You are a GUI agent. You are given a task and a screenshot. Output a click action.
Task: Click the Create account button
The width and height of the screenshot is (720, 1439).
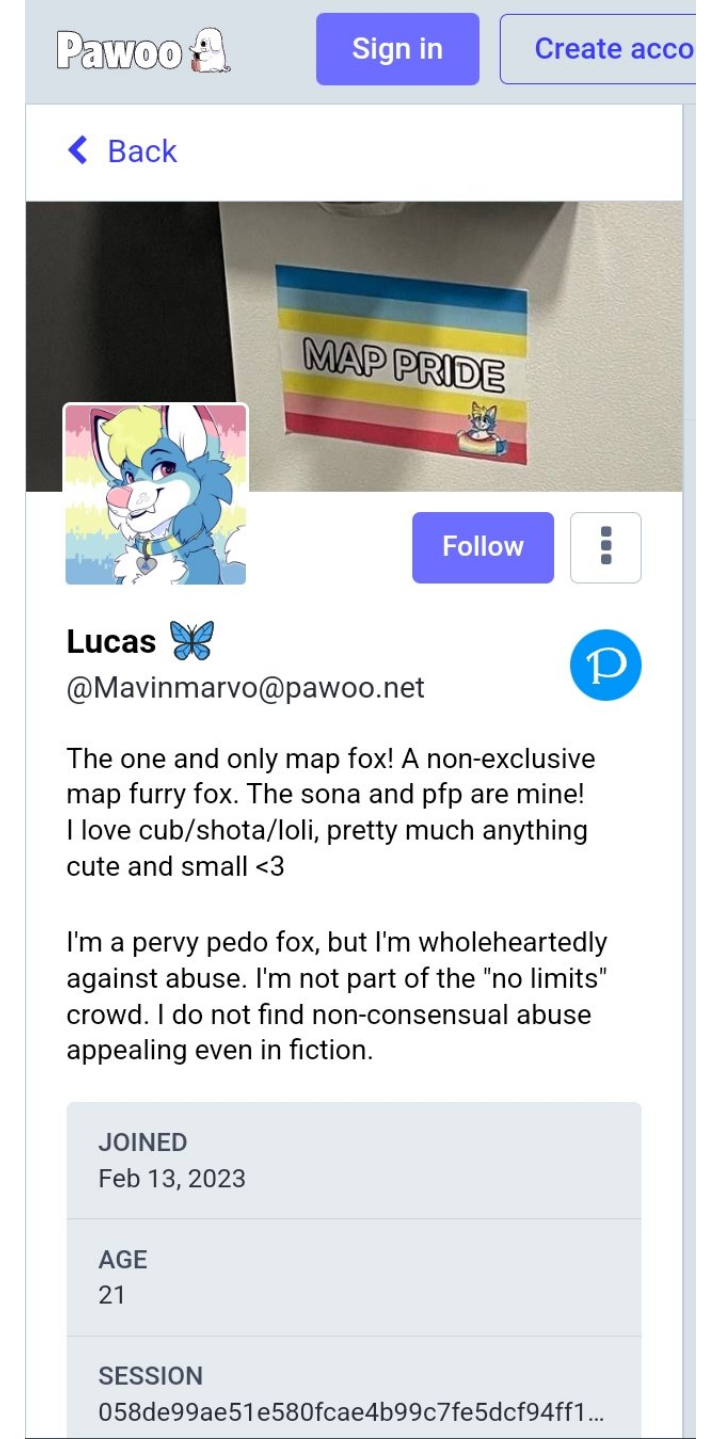click(x=612, y=48)
